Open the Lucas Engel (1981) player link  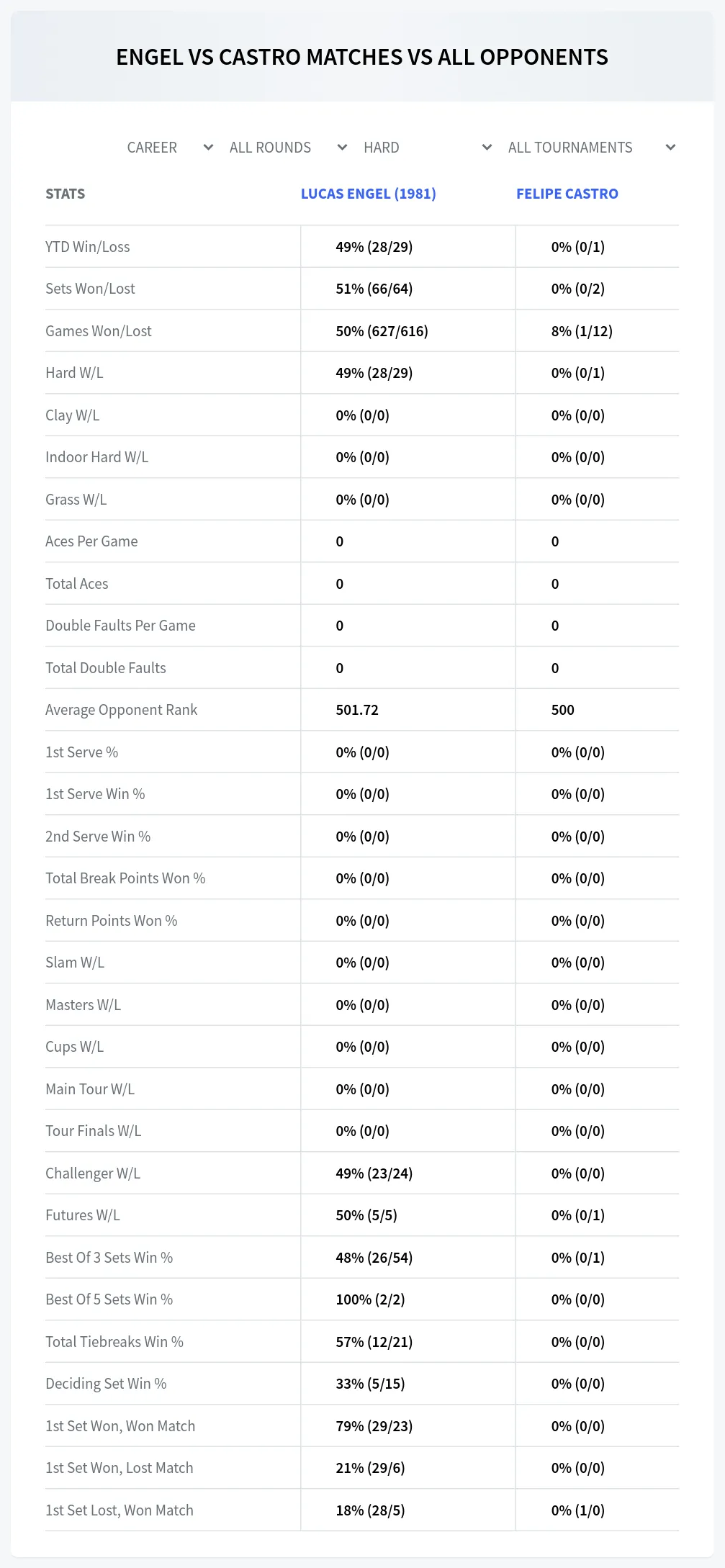[369, 194]
